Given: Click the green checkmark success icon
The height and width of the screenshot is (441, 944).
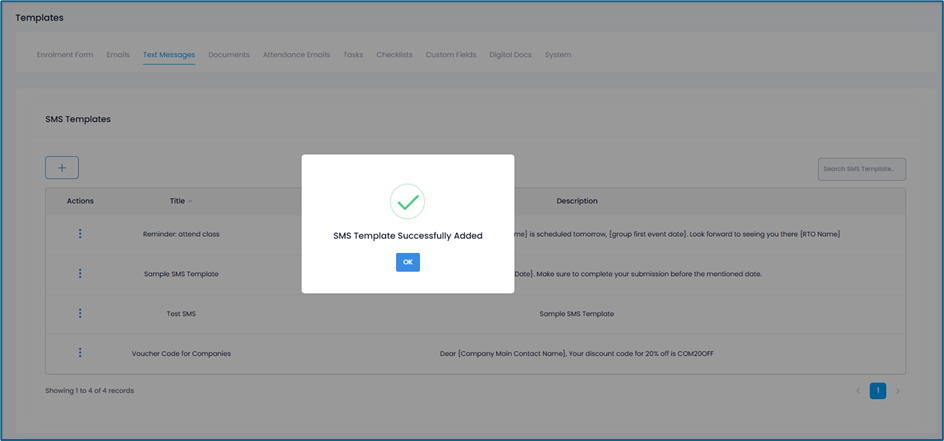Looking at the screenshot, I should pos(407,202).
